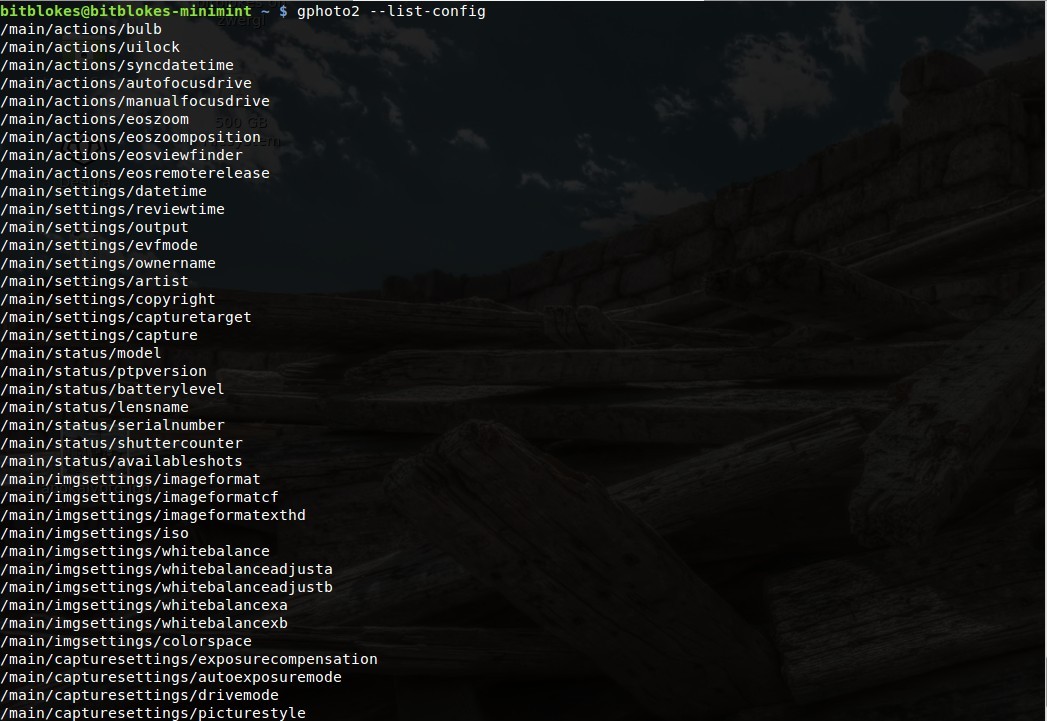Screen dimensions: 1047x721
Task: Select /main/settings/reviewtime line
Action: (x=113, y=210)
